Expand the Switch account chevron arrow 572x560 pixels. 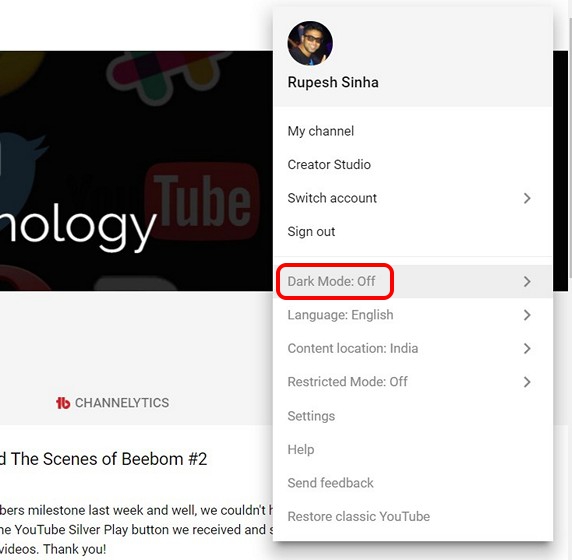[527, 198]
